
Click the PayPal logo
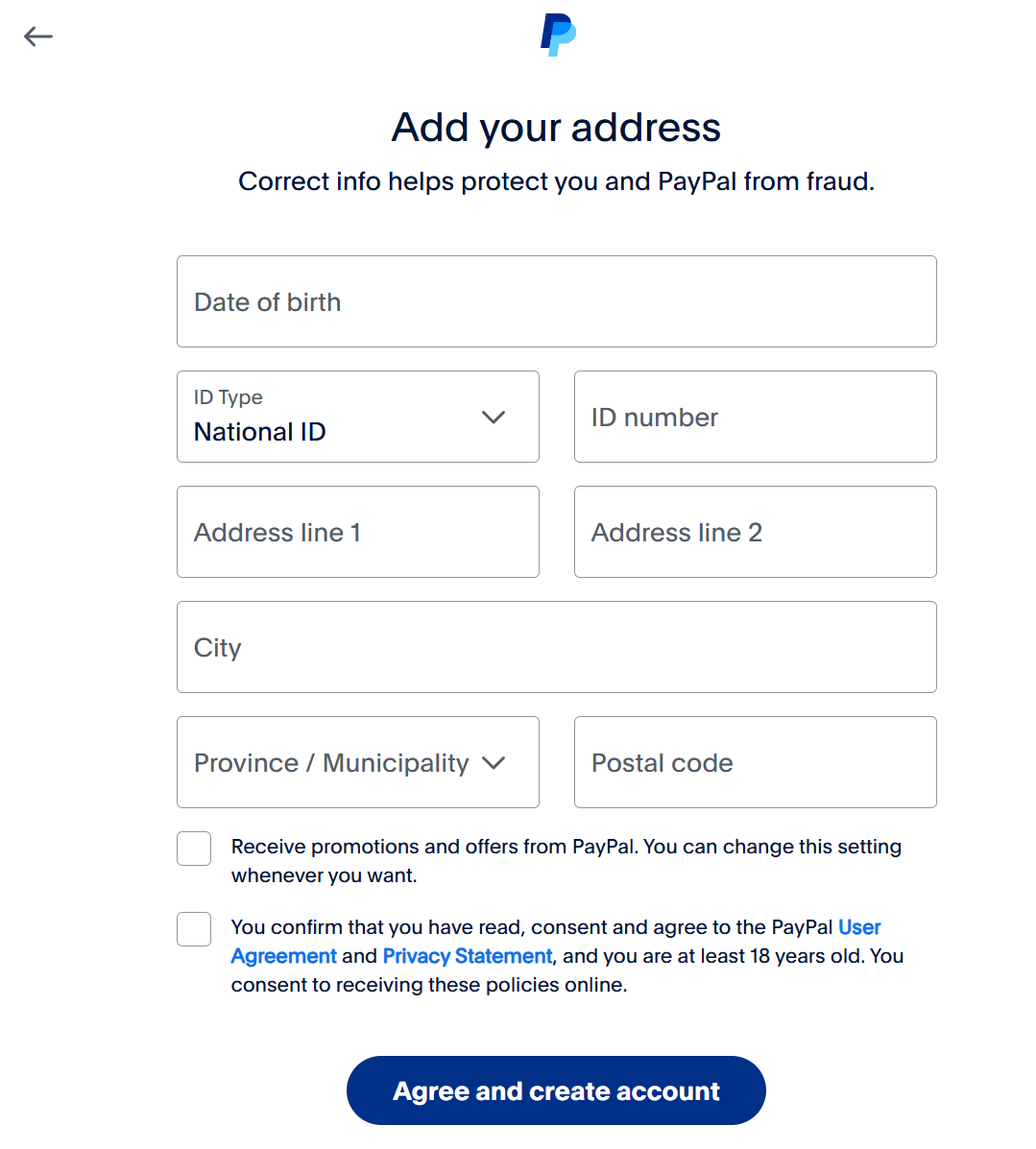(557, 35)
